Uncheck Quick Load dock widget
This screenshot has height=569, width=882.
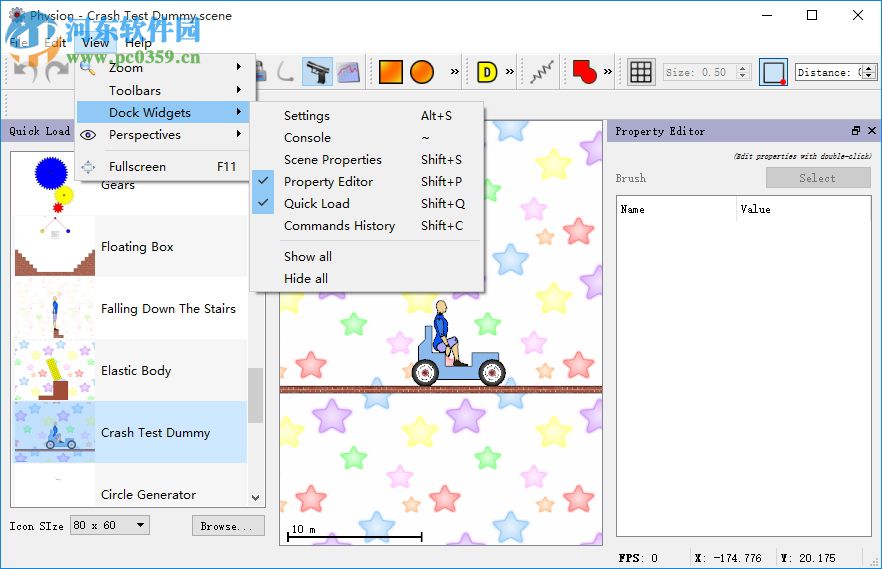pyautogui.click(x=316, y=204)
